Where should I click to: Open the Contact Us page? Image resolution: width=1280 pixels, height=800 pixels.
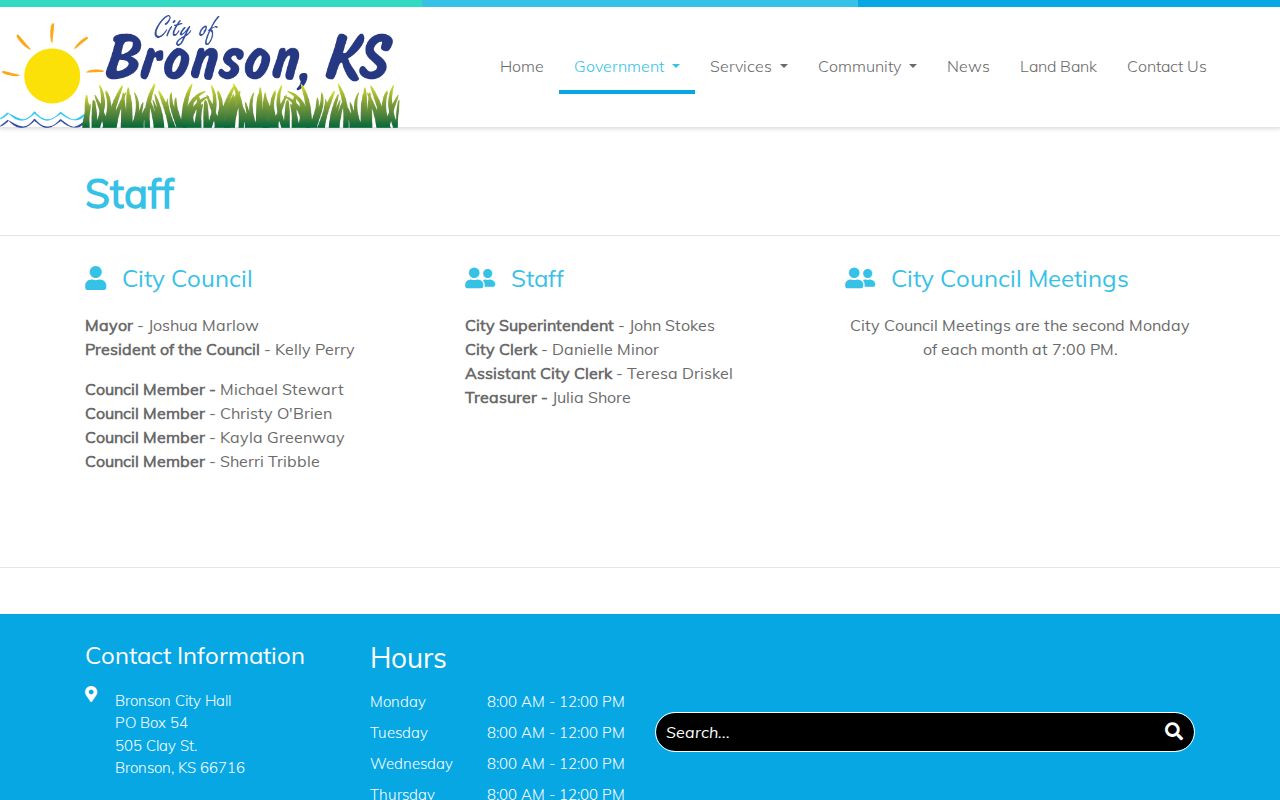[x=1167, y=66]
